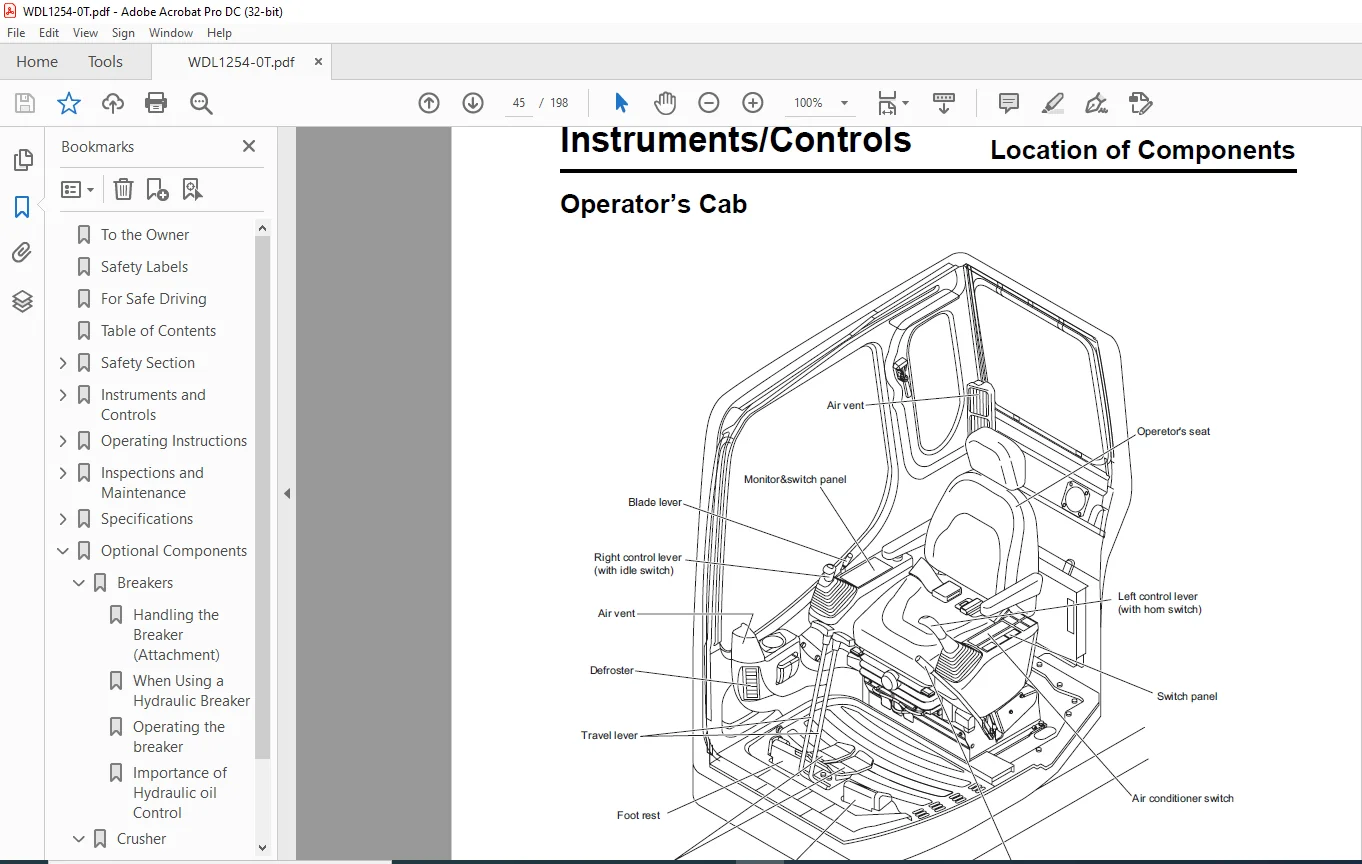Viewport: 1362px width, 864px height.
Task: Open the Table of Contents bookmark
Action: pyautogui.click(x=158, y=331)
